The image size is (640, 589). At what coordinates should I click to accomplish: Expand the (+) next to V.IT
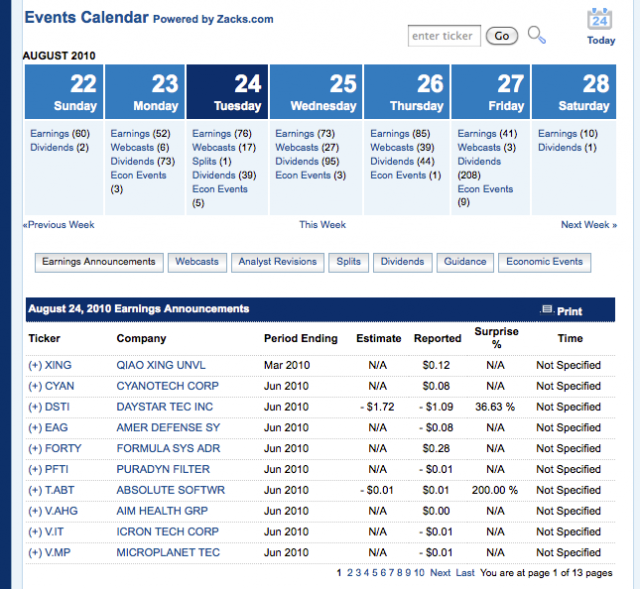coord(35,531)
